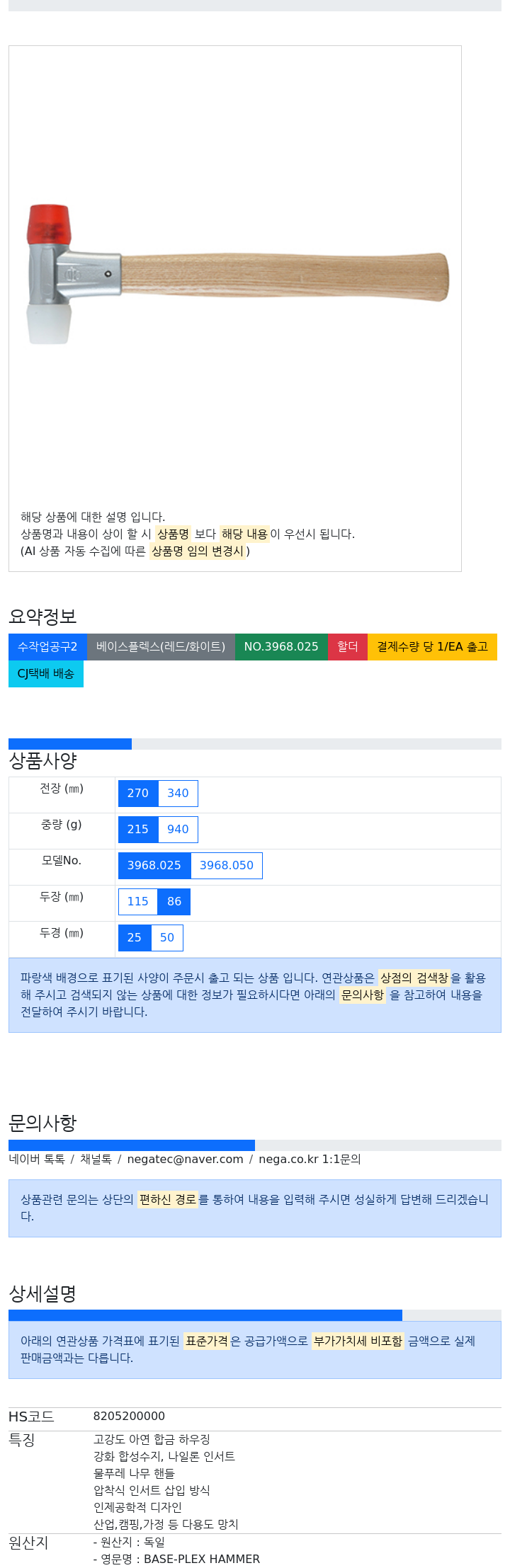Choose the 940 g weight option

pyautogui.click(x=178, y=830)
